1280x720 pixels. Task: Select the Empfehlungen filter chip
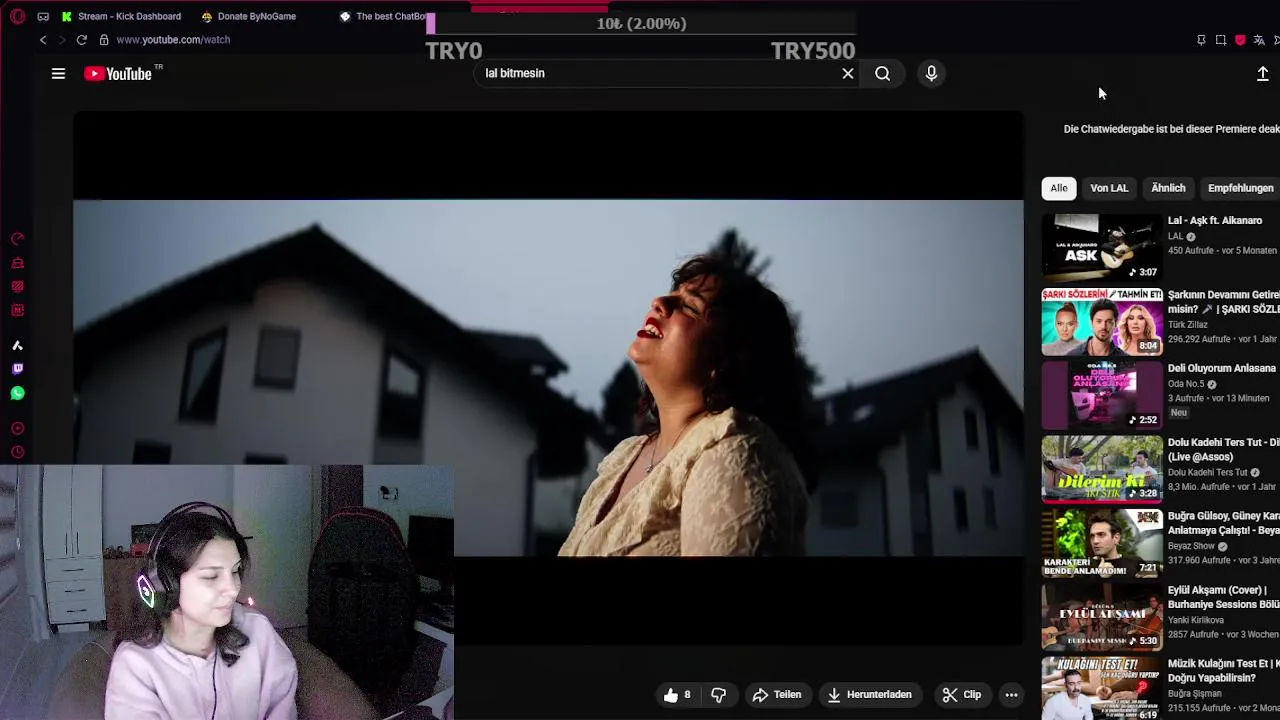1240,188
